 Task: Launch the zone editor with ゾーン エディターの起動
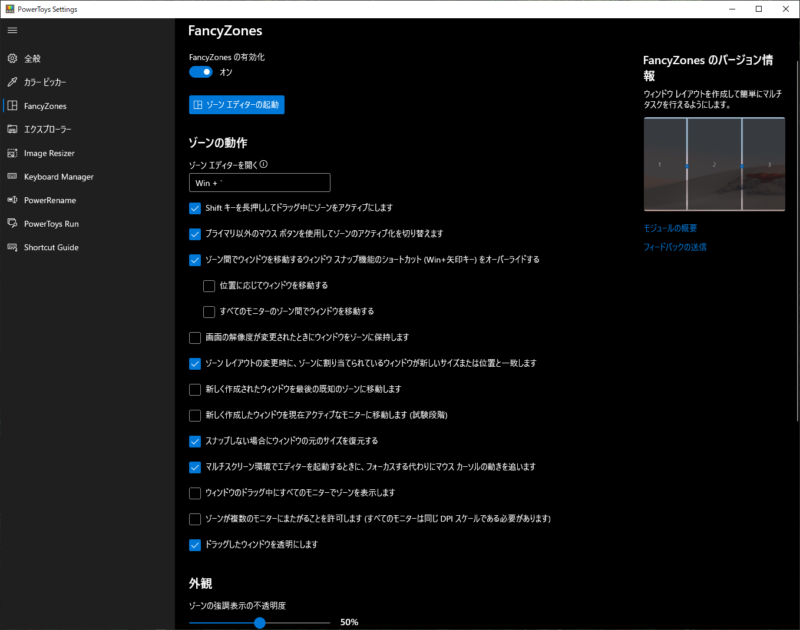click(x=237, y=105)
